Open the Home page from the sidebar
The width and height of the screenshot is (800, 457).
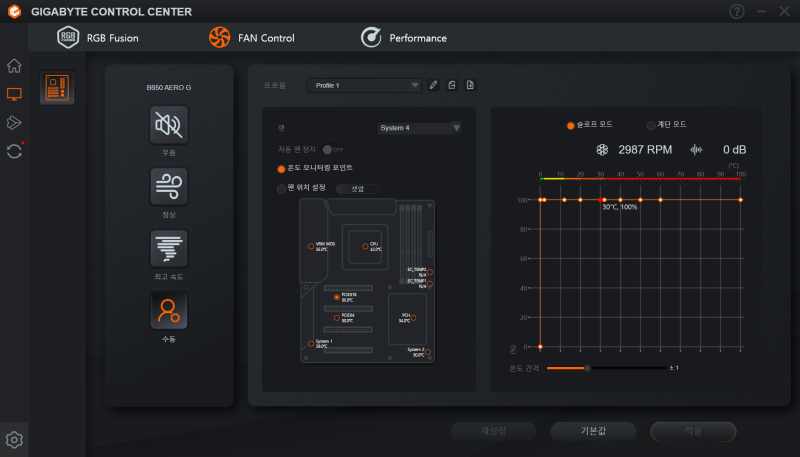click(x=14, y=65)
